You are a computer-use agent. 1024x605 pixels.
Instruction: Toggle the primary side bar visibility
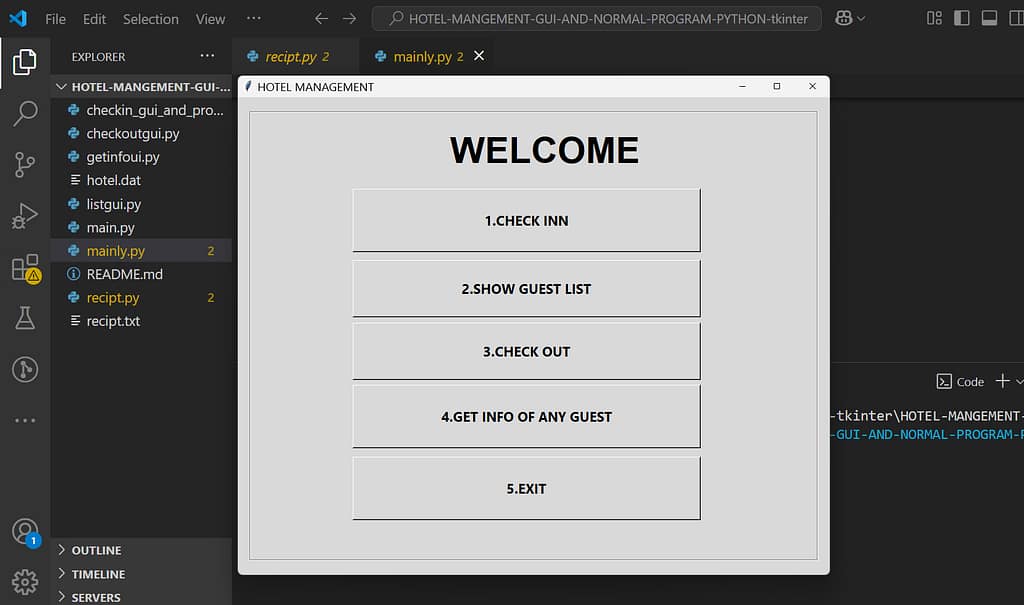961,17
